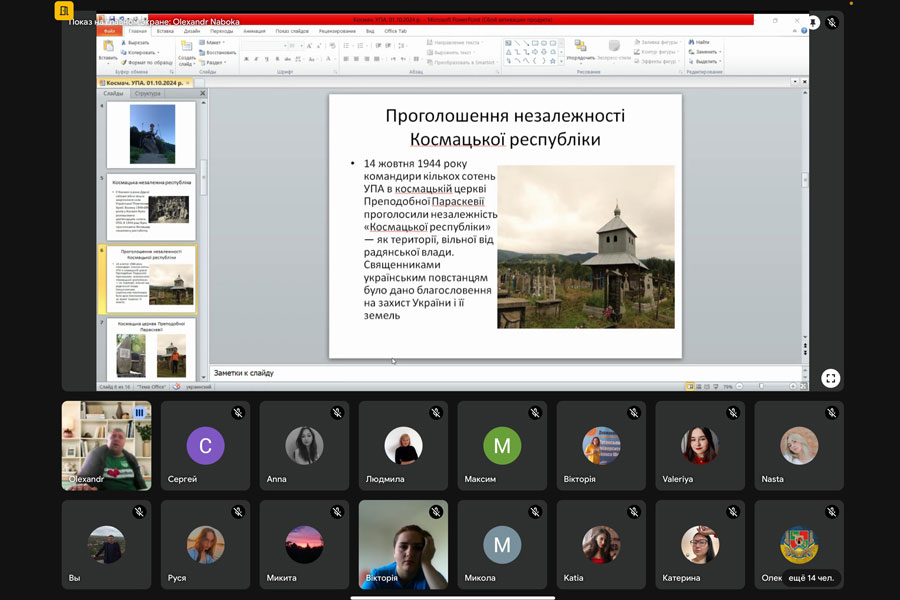Select the slide sorter view icon
Screen dimensions: 900x600
(x=700, y=386)
